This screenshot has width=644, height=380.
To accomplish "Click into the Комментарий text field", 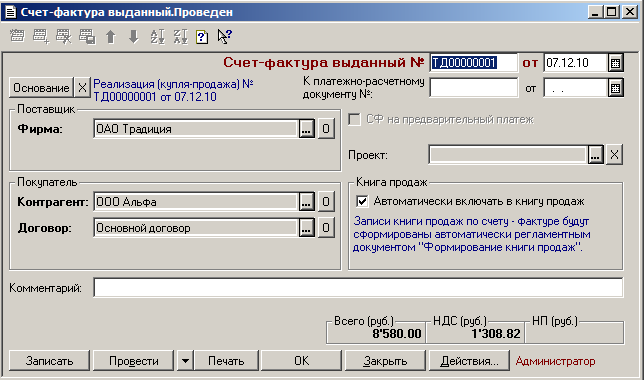I will (x=358, y=288).
